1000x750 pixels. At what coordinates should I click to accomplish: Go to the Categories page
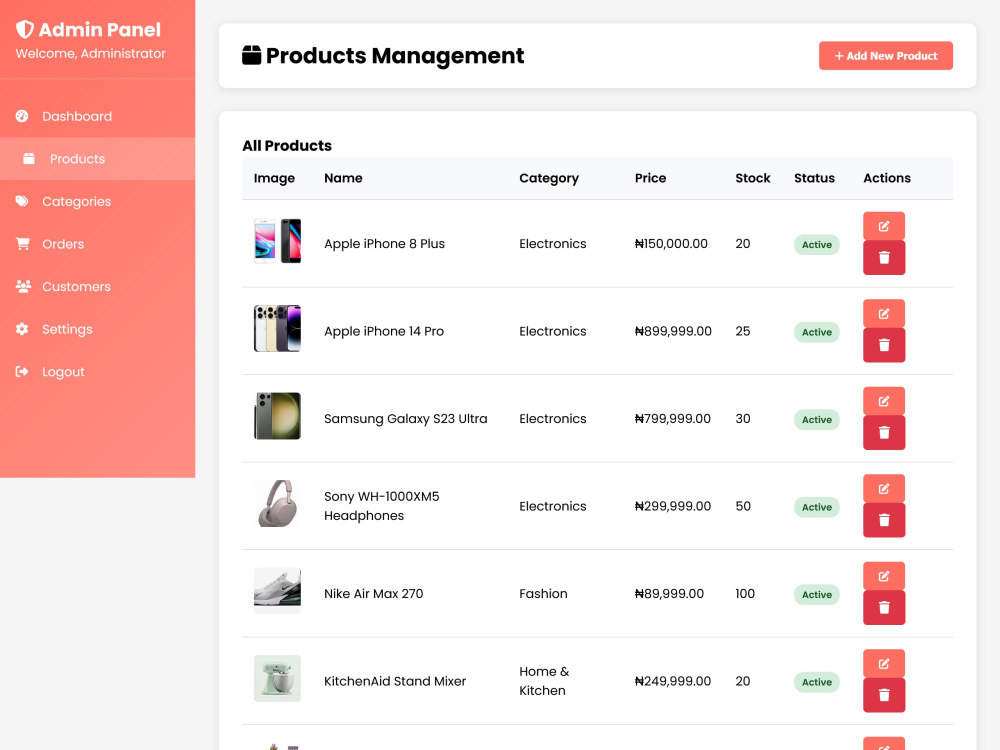(98, 202)
